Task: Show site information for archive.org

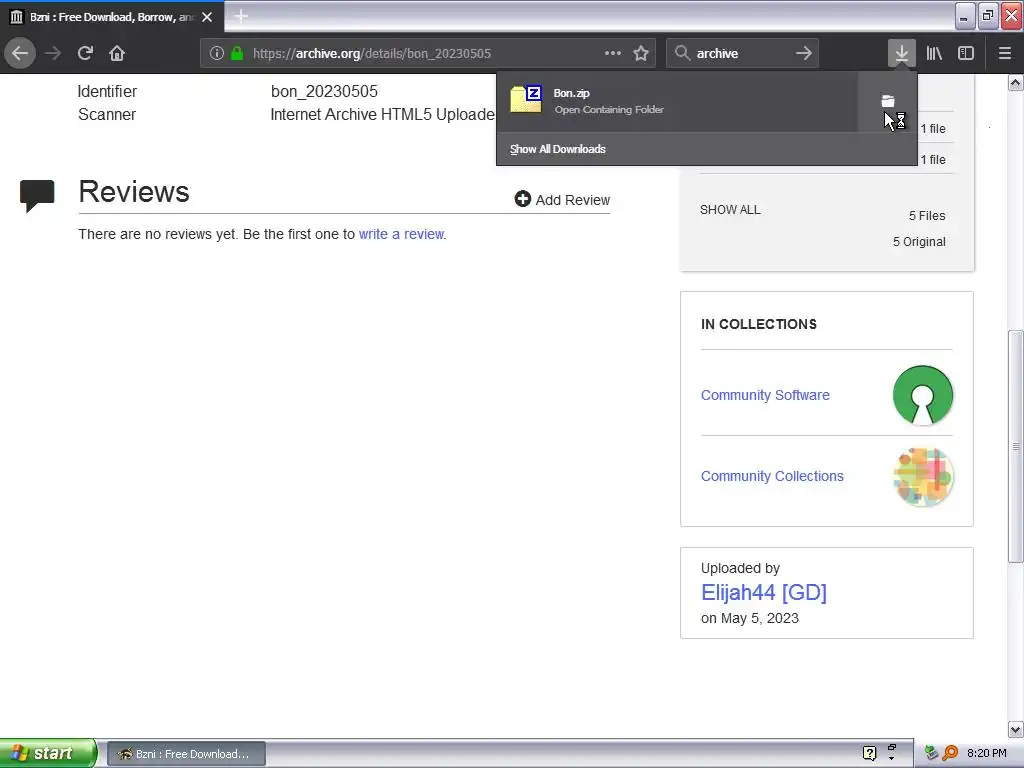Action: click(217, 53)
